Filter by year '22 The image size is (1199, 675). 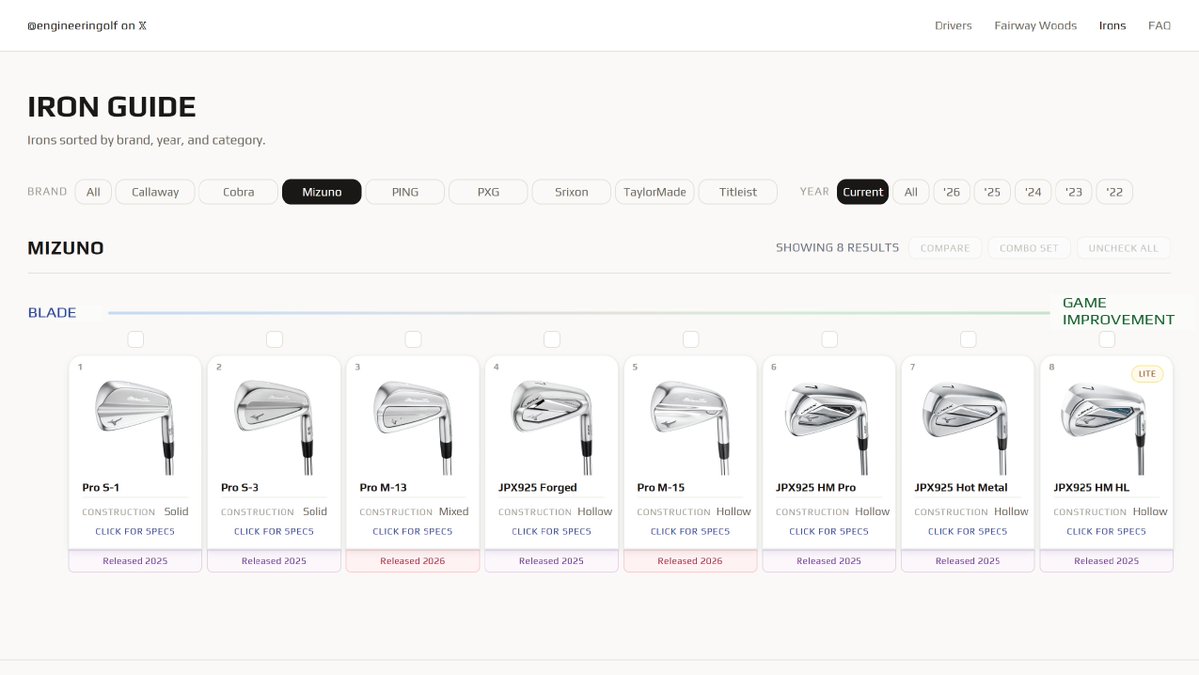pos(1115,192)
